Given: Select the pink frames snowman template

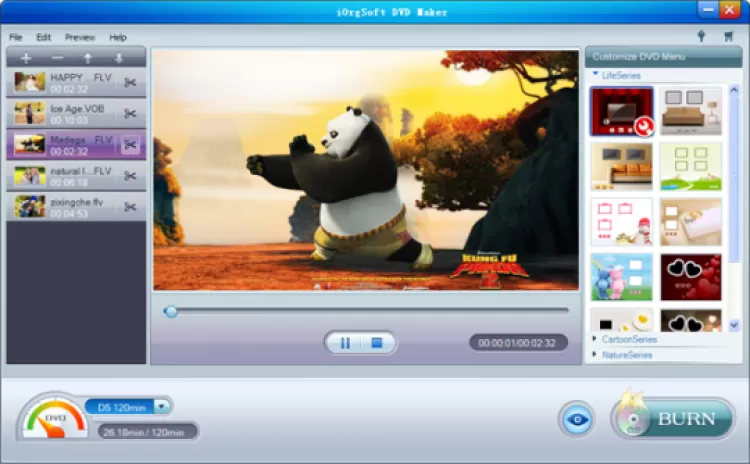Looking at the screenshot, I should tap(621, 222).
